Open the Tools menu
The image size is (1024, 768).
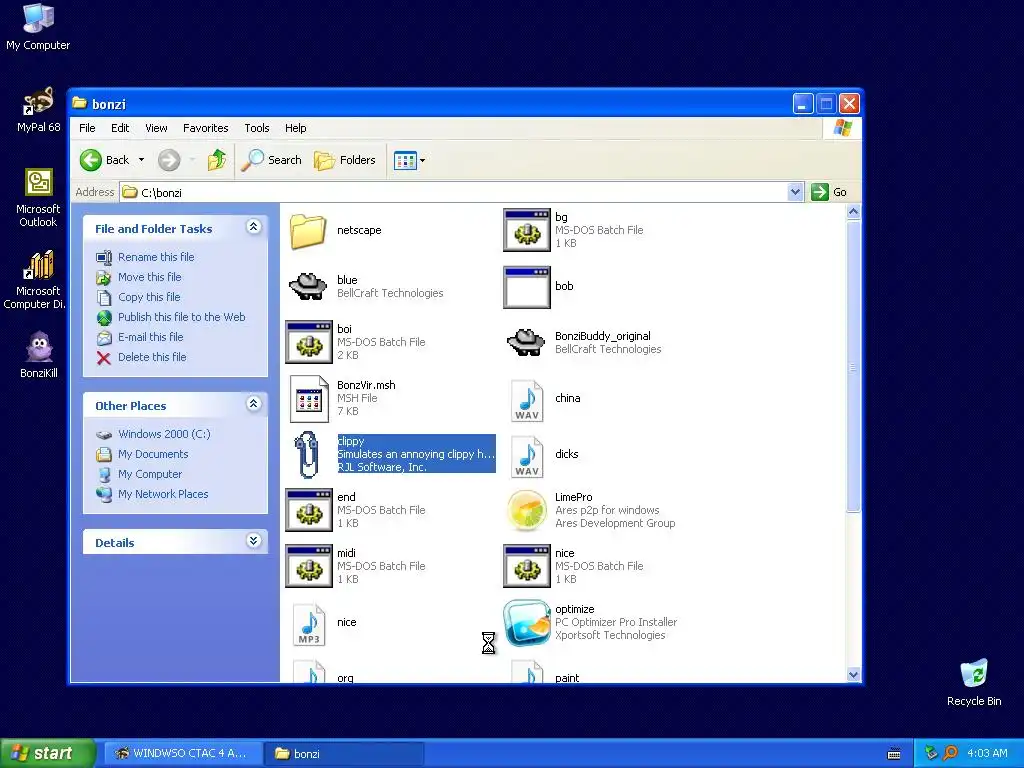(x=257, y=128)
